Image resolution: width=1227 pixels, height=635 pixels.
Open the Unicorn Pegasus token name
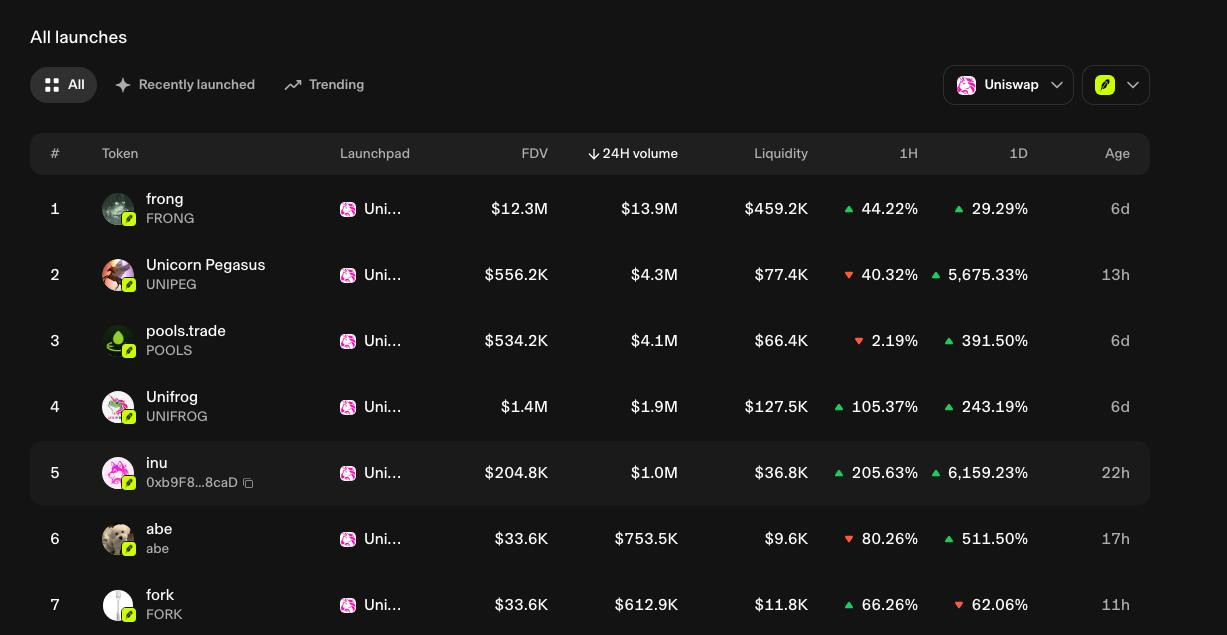tap(205, 265)
